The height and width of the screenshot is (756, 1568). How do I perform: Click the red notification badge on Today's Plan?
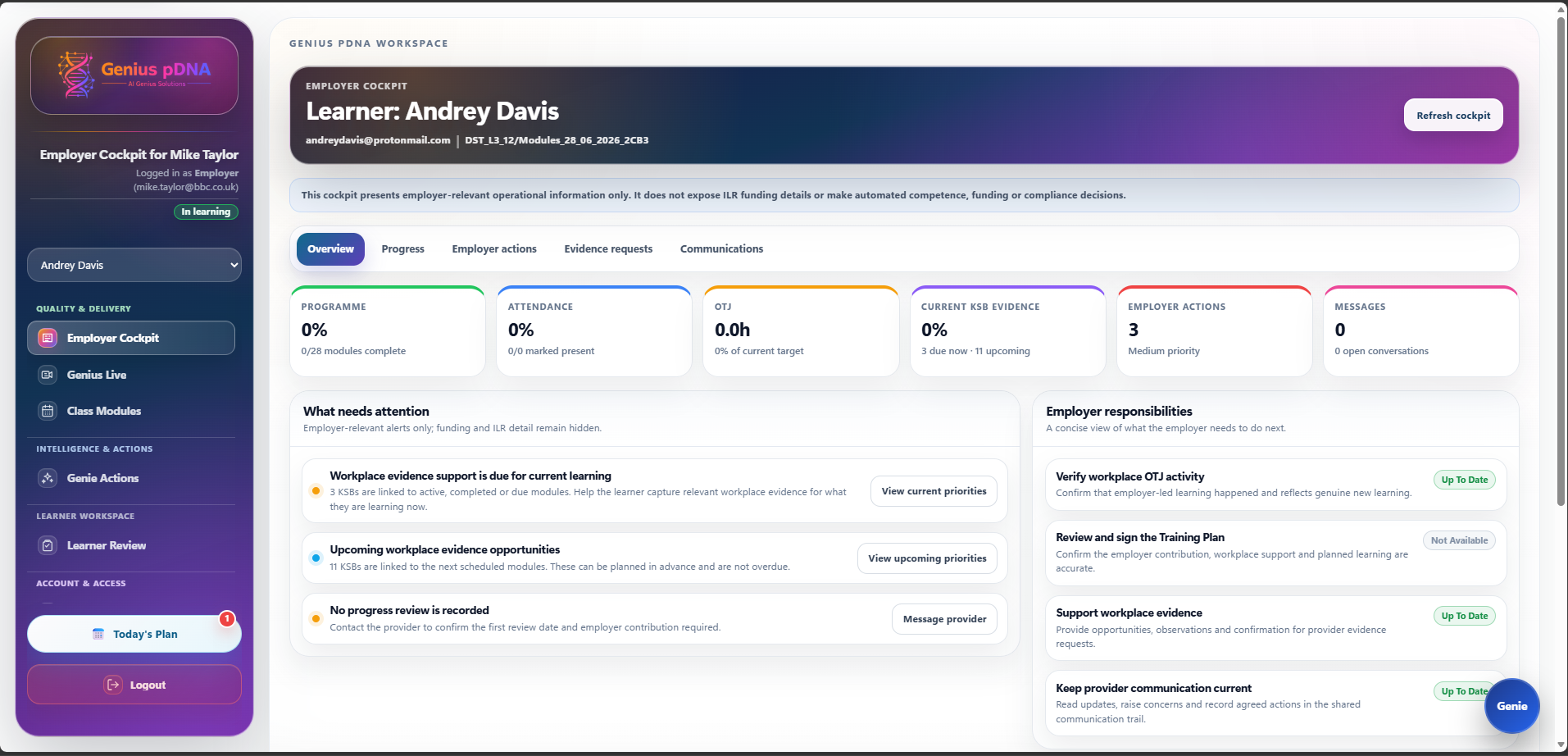tap(227, 619)
